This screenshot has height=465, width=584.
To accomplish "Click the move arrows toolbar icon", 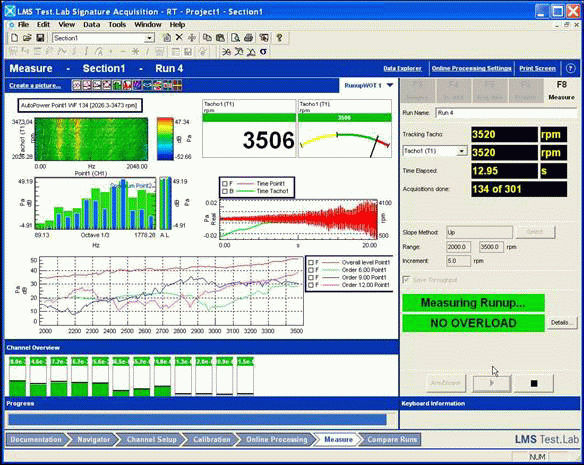I will (x=192, y=38).
